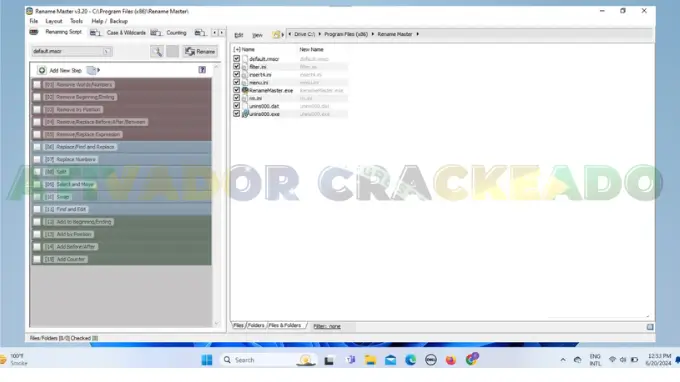Click the Rename Master breadcrumb
The image size is (680, 382).
click(395, 34)
